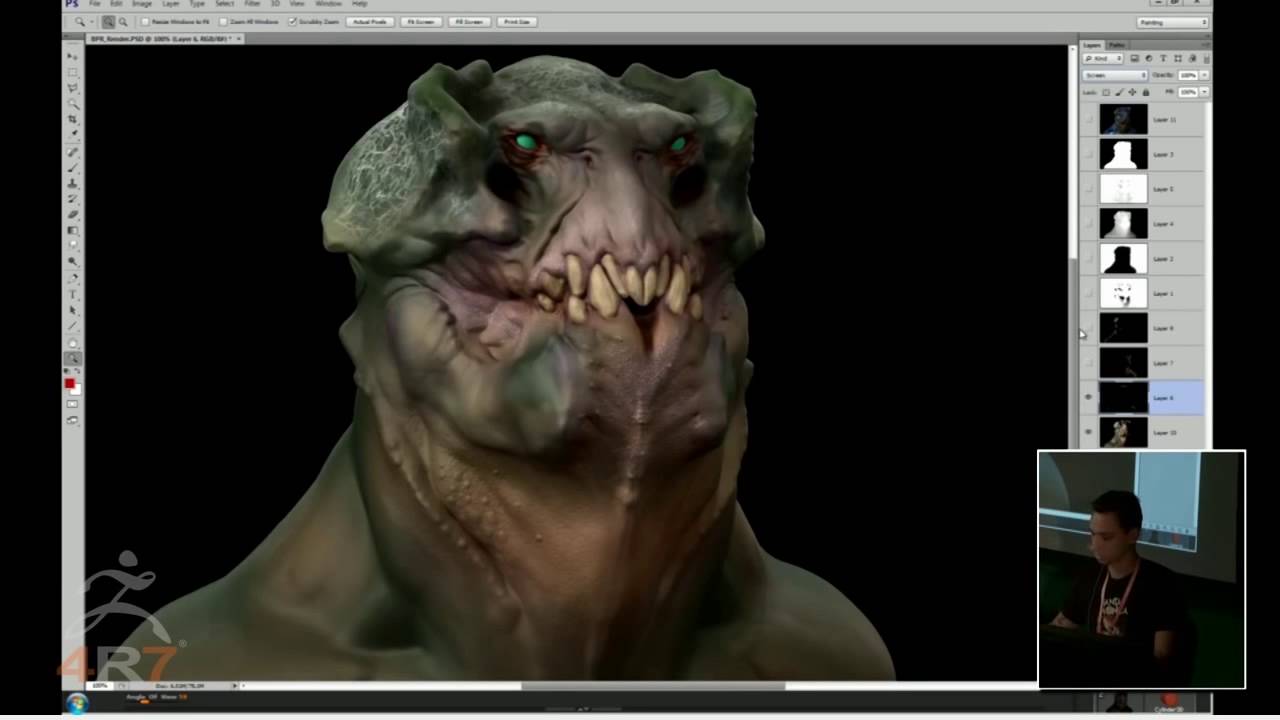
Task: Open the Fill slider arrow
Action: point(1204,92)
